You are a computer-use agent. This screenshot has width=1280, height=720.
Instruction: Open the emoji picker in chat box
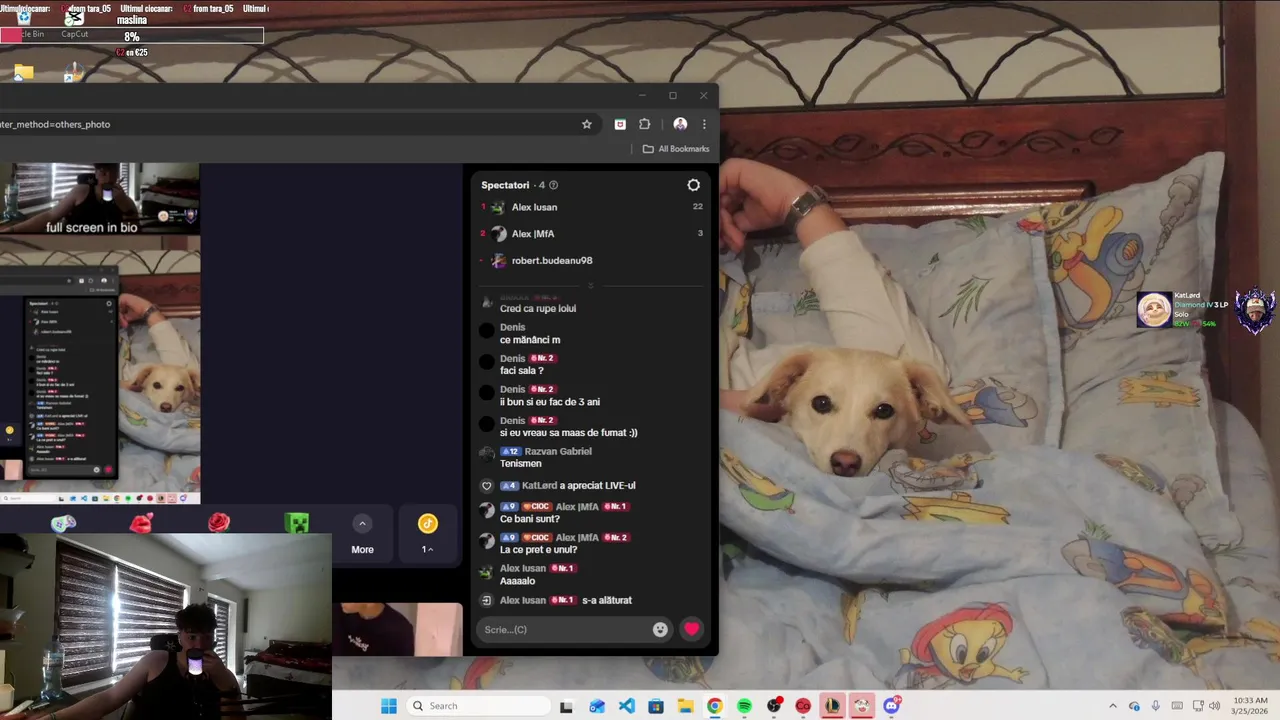click(x=660, y=629)
